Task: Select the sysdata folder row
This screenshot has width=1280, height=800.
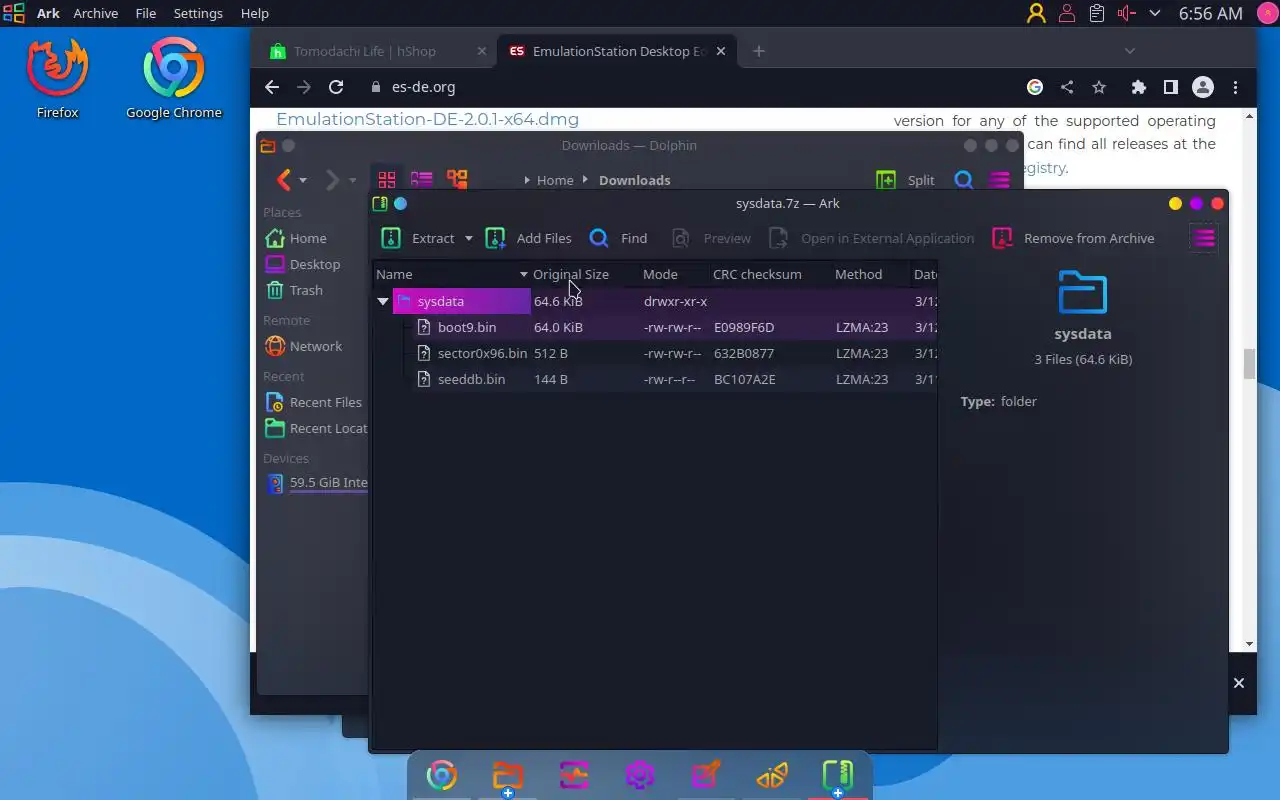Action: click(655, 301)
